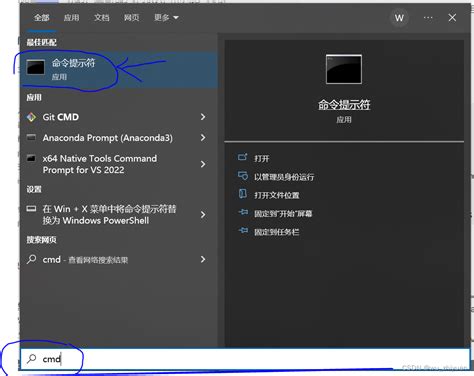The height and width of the screenshot is (376, 474).
Task: Open the 命令提示符 best match result
Action: (x=119, y=69)
